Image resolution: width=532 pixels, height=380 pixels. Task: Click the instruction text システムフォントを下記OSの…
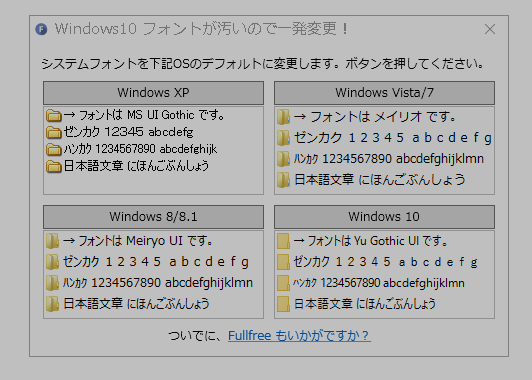[263, 64]
